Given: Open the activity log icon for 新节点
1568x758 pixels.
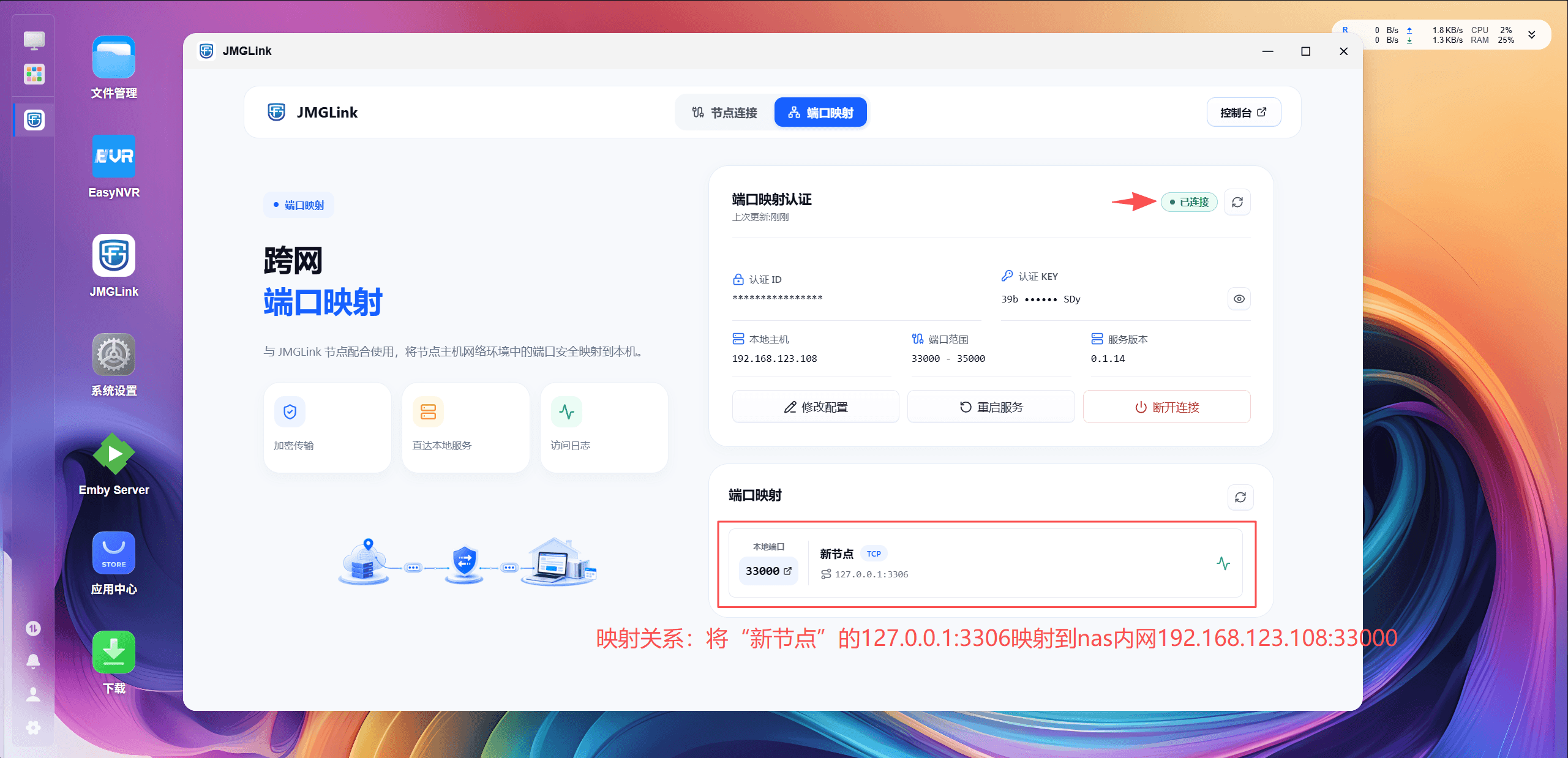Looking at the screenshot, I should point(1223,563).
